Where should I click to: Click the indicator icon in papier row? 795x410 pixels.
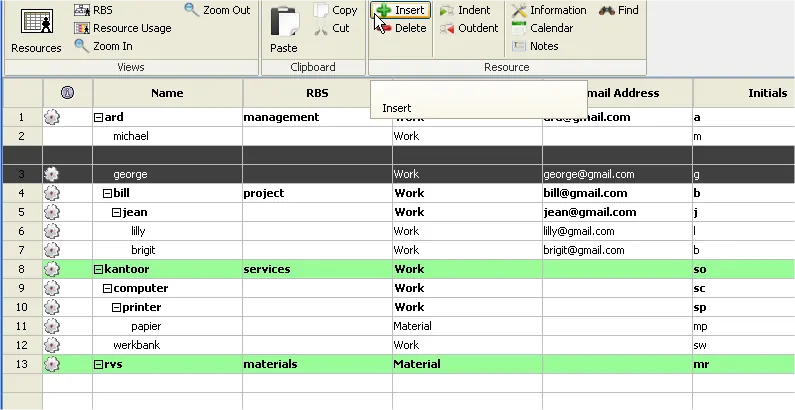tap(52, 326)
